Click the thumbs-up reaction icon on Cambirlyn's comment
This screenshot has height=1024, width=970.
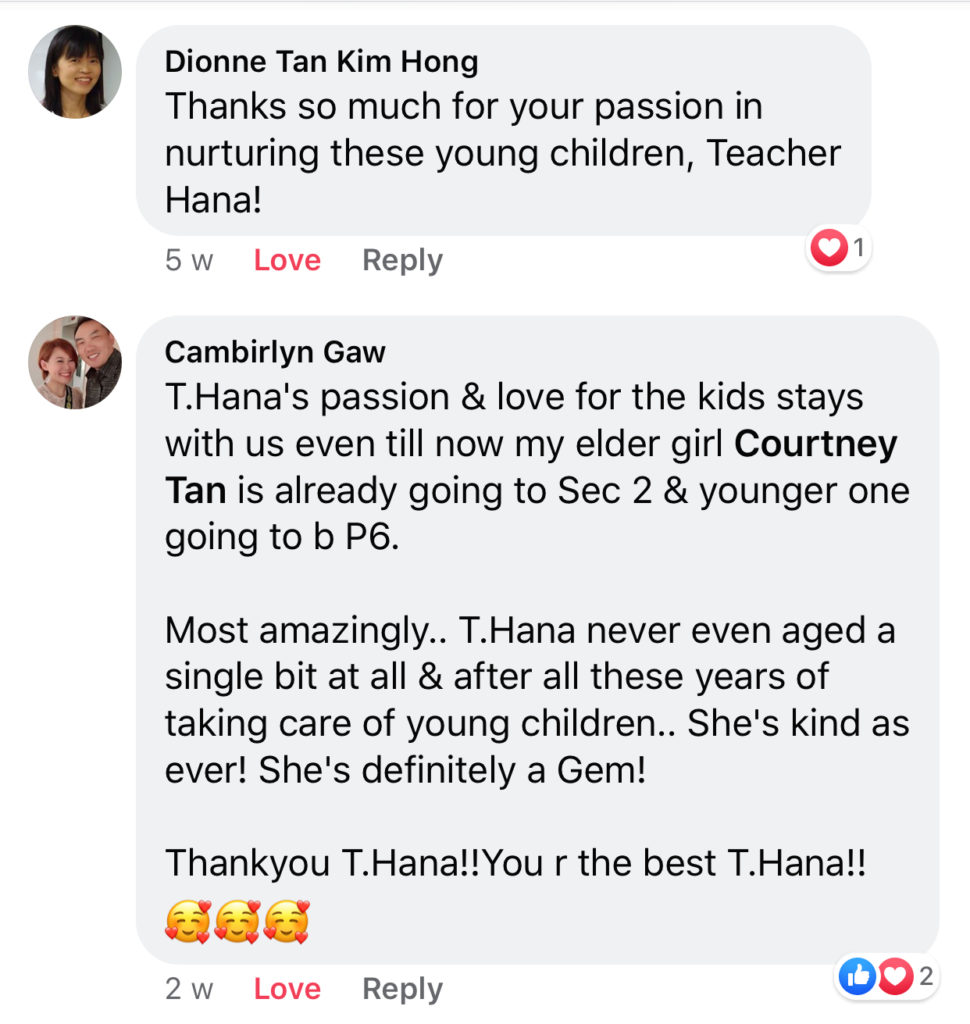[858, 977]
